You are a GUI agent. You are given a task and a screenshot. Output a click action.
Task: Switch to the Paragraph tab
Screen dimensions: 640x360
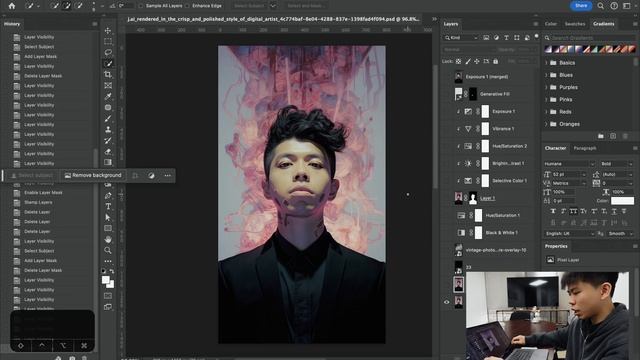pos(585,148)
